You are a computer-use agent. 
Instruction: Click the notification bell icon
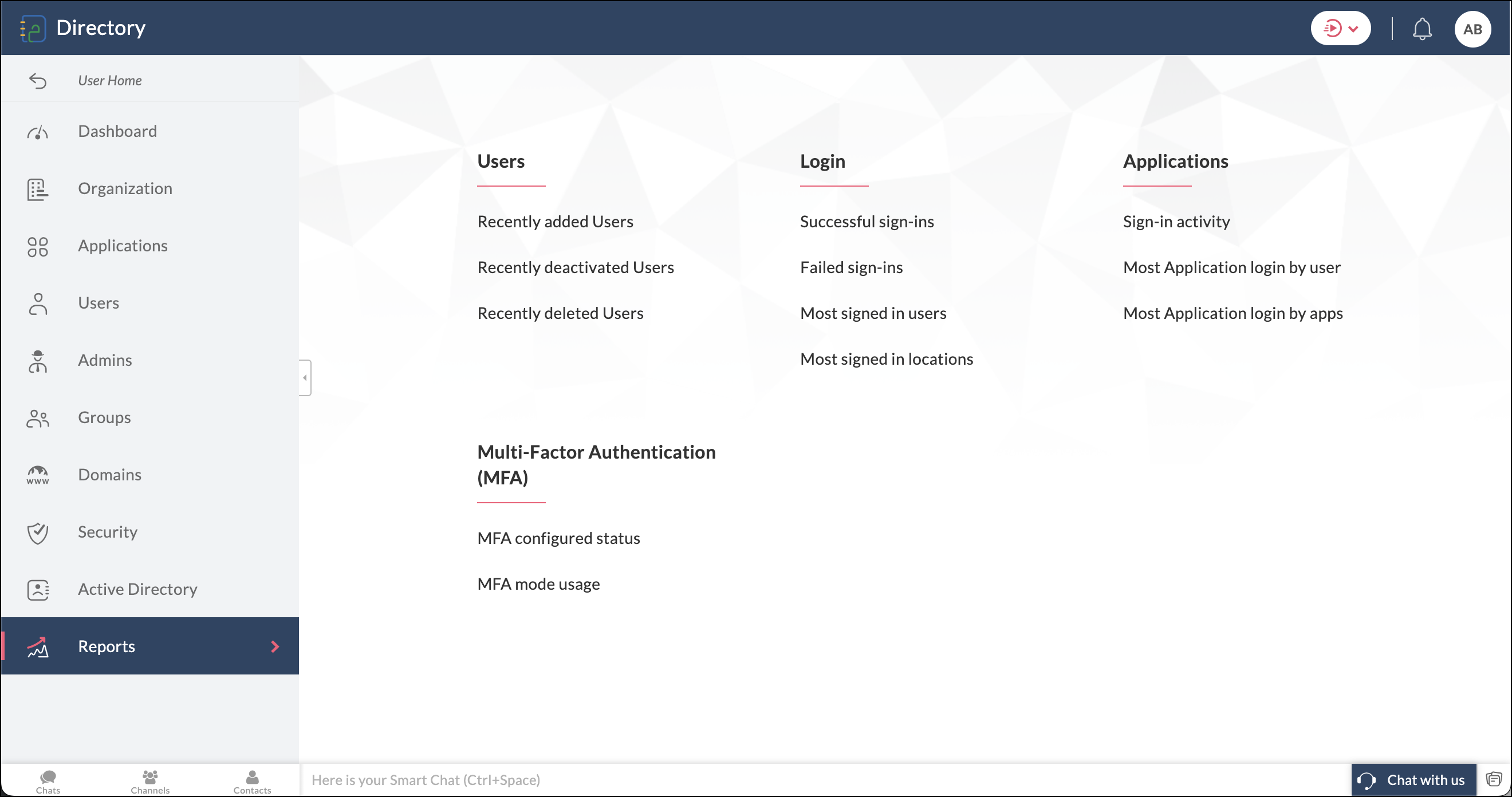[1421, 28]
